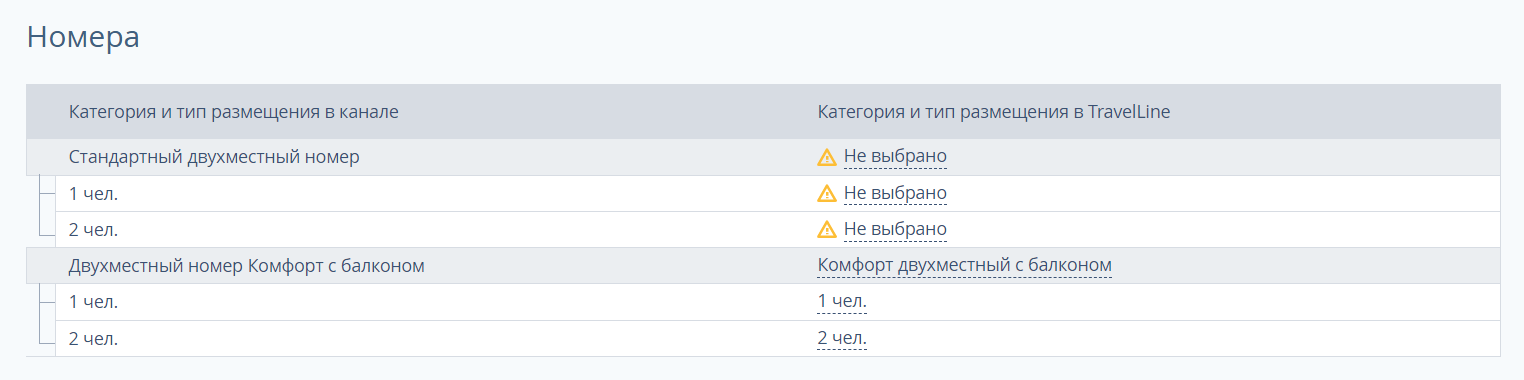Click warning icon for Стандартный 2 чел. row
The image size is (1524, 380).
coord(827,230)
